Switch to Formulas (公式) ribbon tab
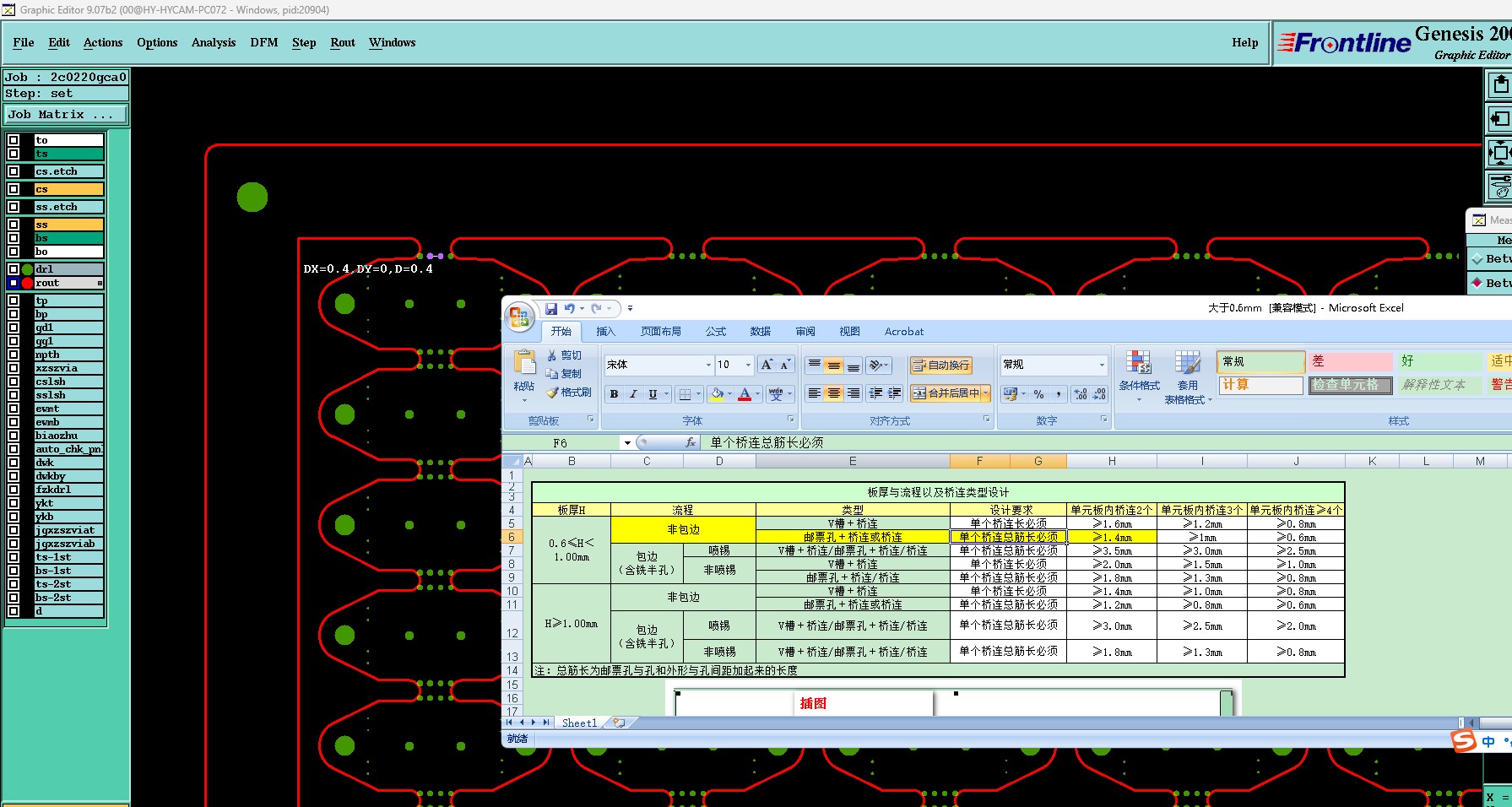 (x=716, y=332)
